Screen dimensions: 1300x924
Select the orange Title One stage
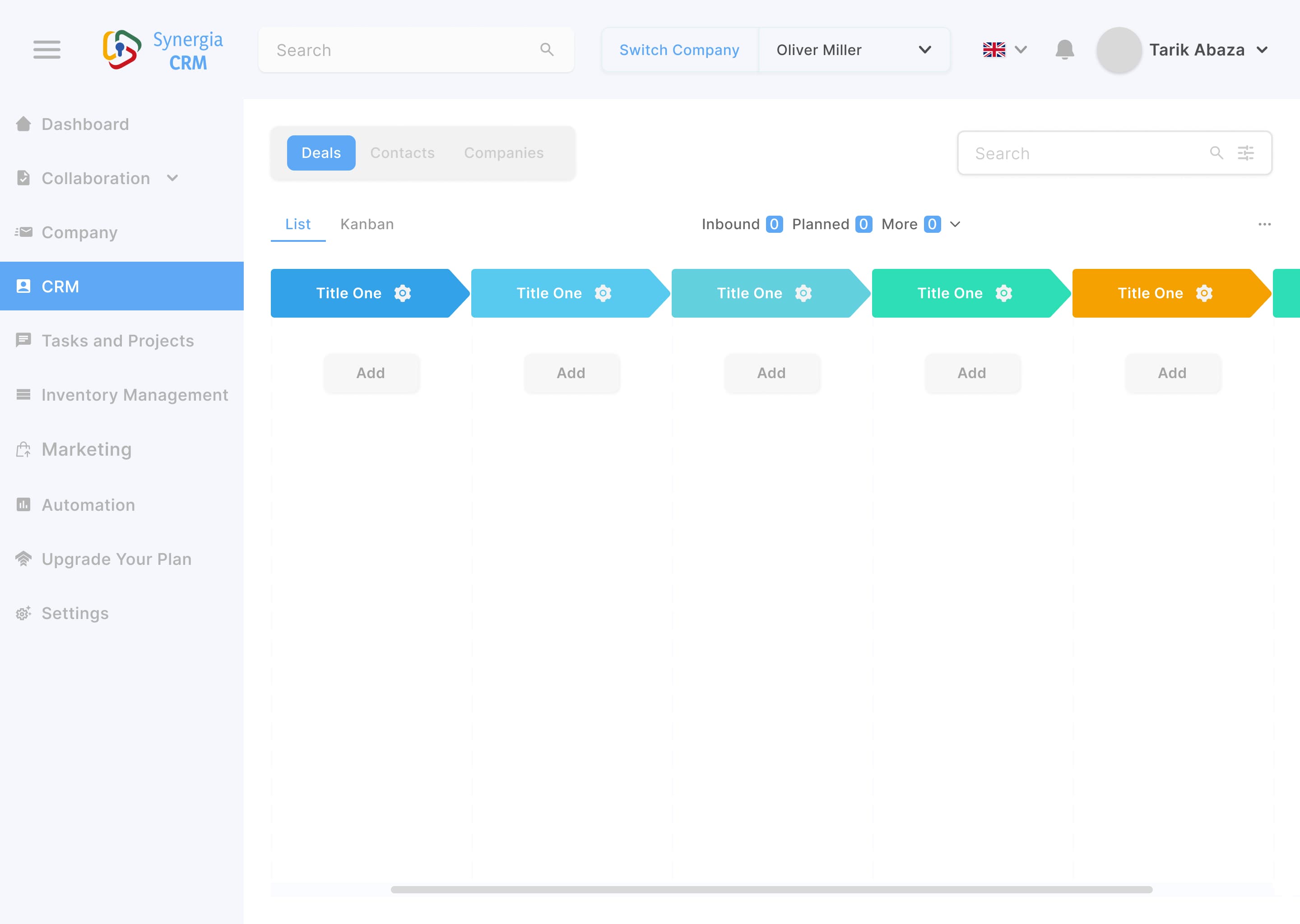[x=1171, y=293]
